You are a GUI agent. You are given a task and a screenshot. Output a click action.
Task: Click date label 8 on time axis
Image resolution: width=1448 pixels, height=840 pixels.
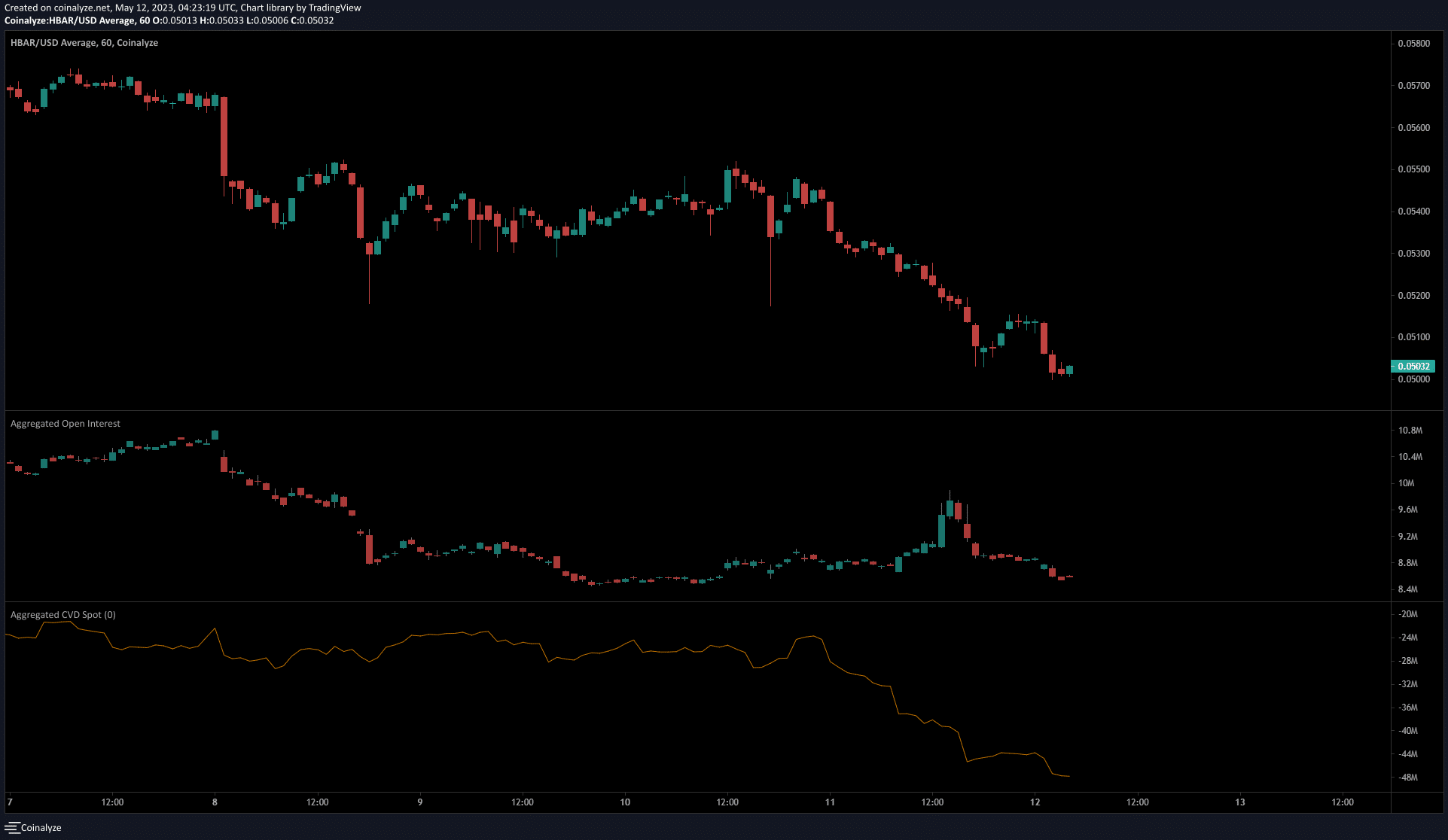pyautogui.click(x=215, y=802)
